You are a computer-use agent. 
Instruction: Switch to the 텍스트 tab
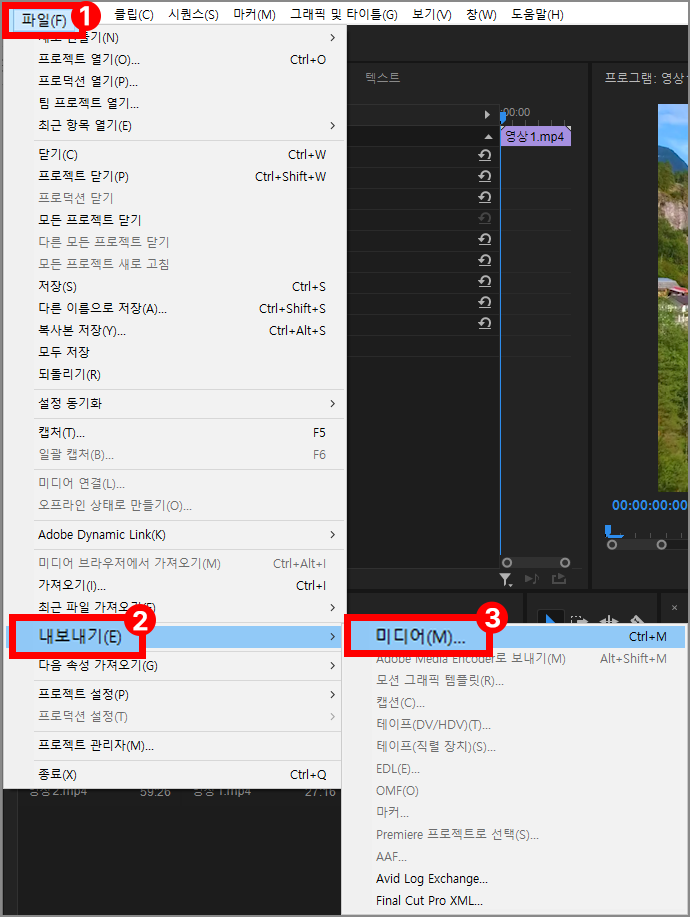pyautogui.click(x=382, y=77)
